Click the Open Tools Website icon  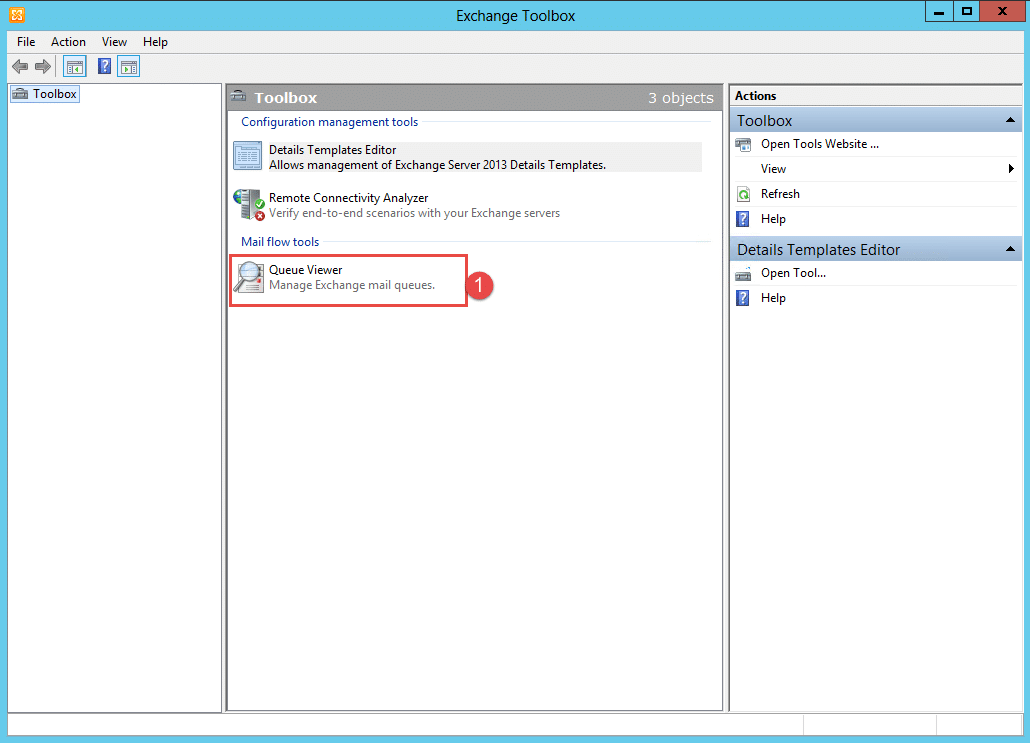point(743,145)
